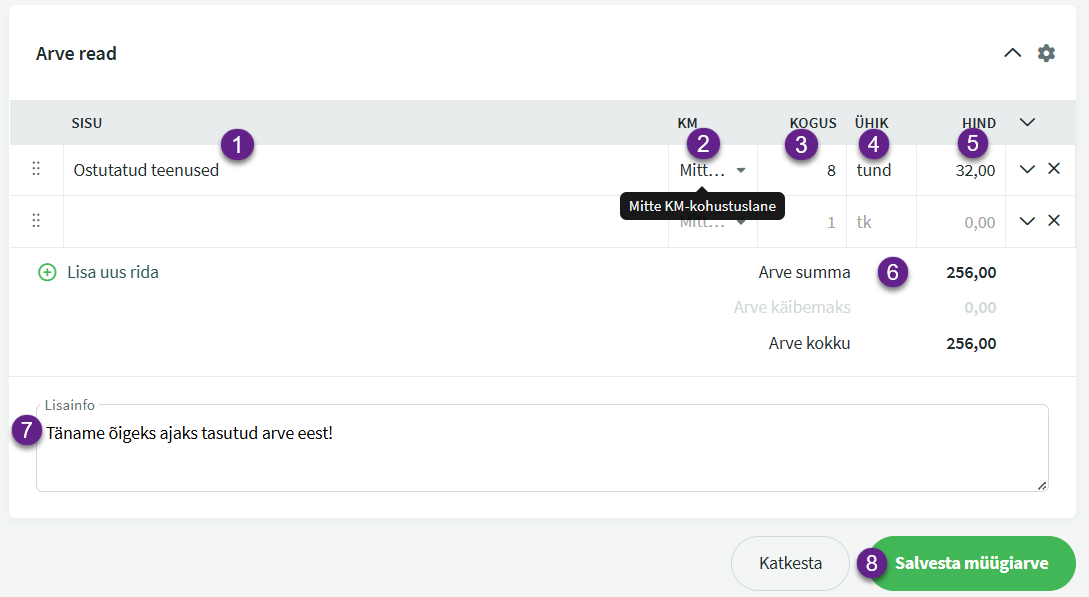Click into the Lisainfo text area
1089x597 pixels.
tap(540, 455)
